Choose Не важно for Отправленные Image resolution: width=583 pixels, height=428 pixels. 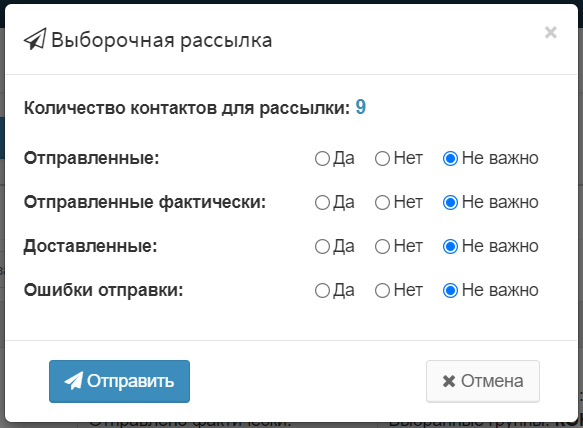pyautogui.click(x=450, y=159)
